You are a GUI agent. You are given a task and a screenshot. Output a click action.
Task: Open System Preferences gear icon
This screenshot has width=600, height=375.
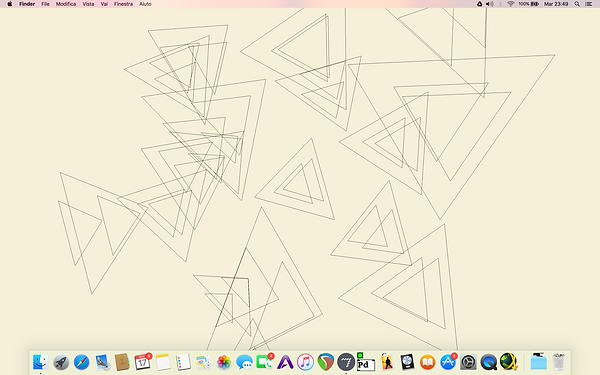468,362
